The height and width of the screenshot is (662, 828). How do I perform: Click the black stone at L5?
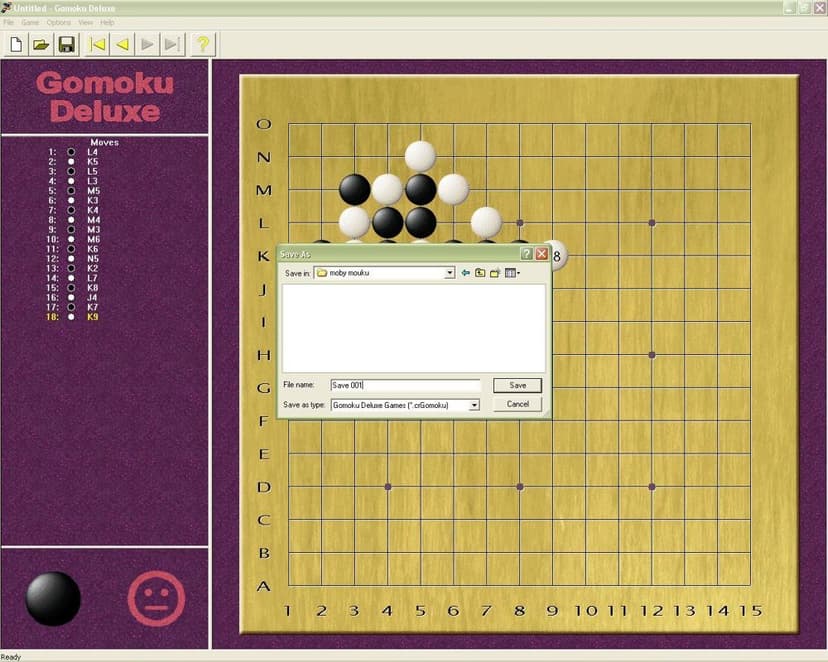(x=420, y=222)
